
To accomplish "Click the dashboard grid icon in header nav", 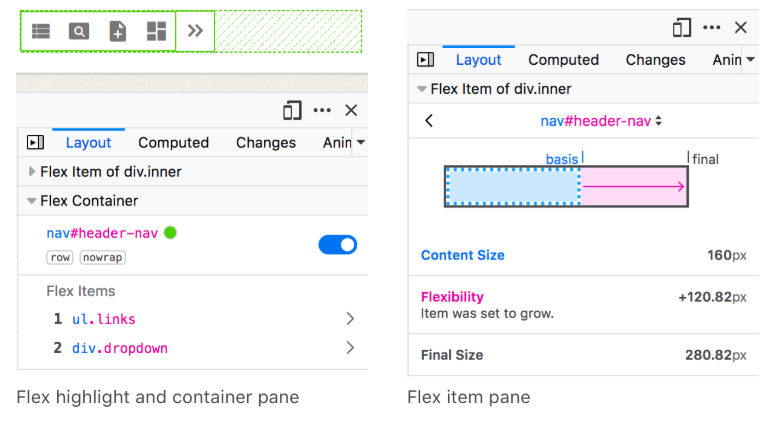I will 156,31.
